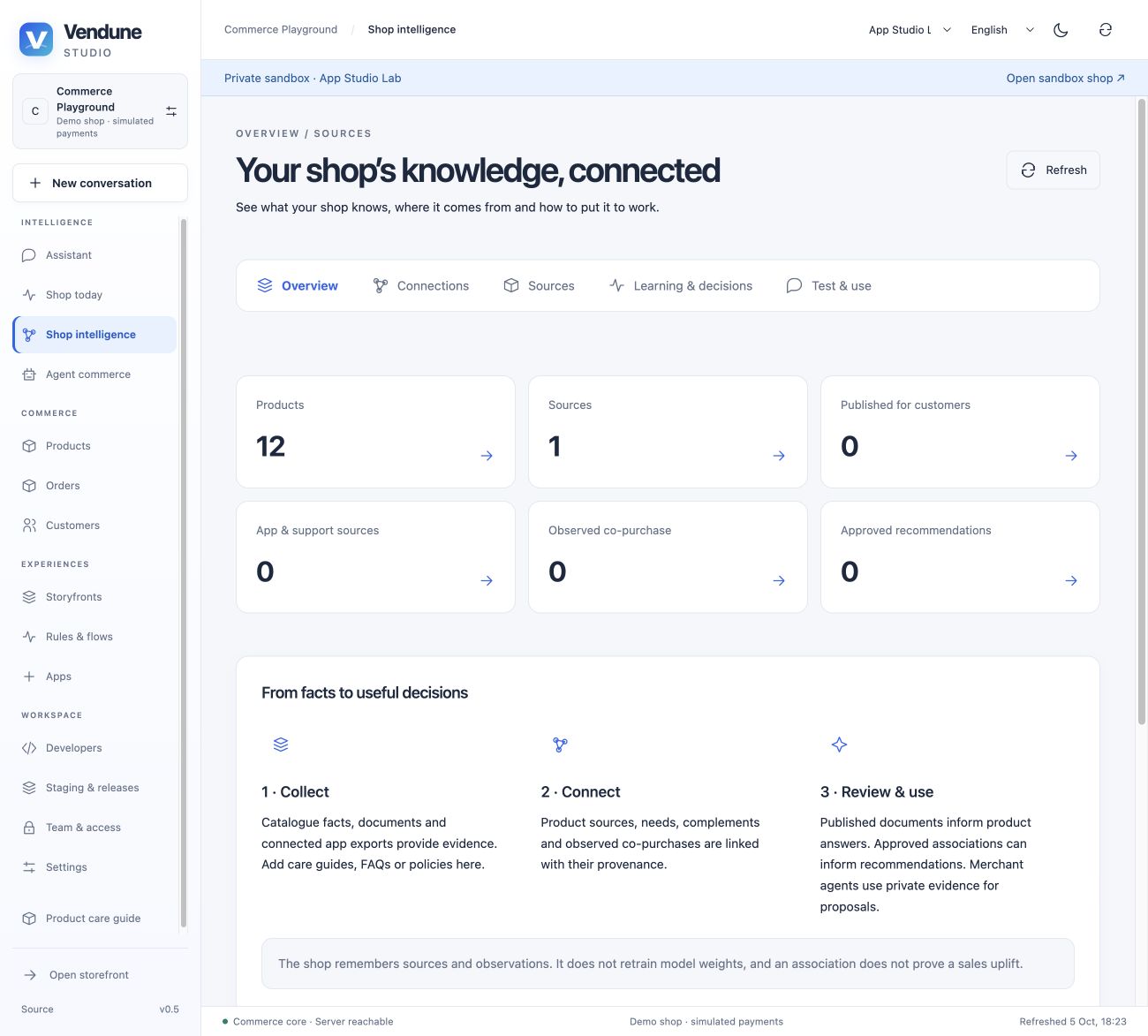Click the Vendune Studio logo icon

(x=36, y=40)
